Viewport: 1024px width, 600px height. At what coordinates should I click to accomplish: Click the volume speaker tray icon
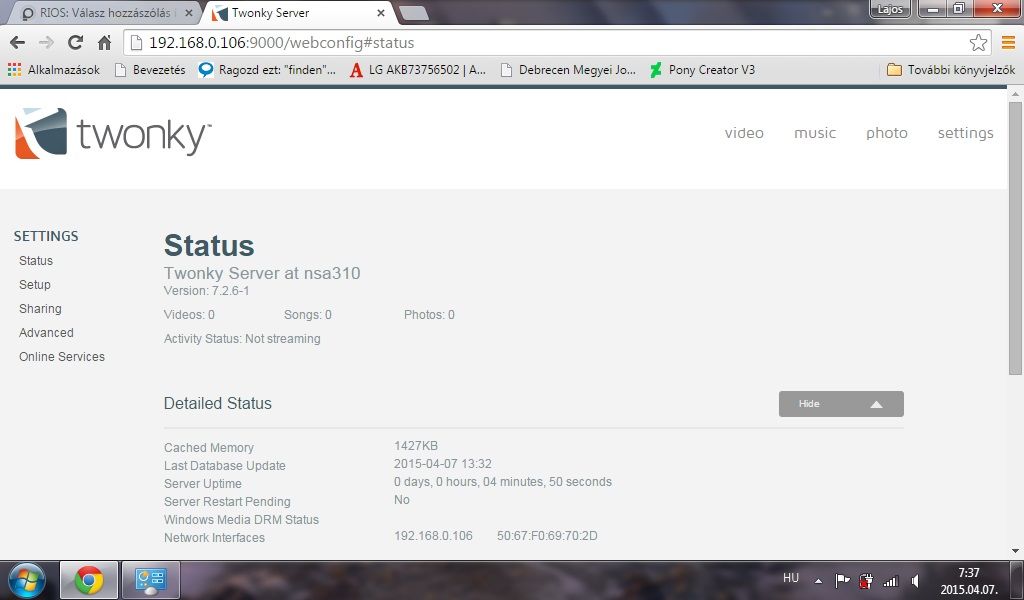click(x=916, y=580)
